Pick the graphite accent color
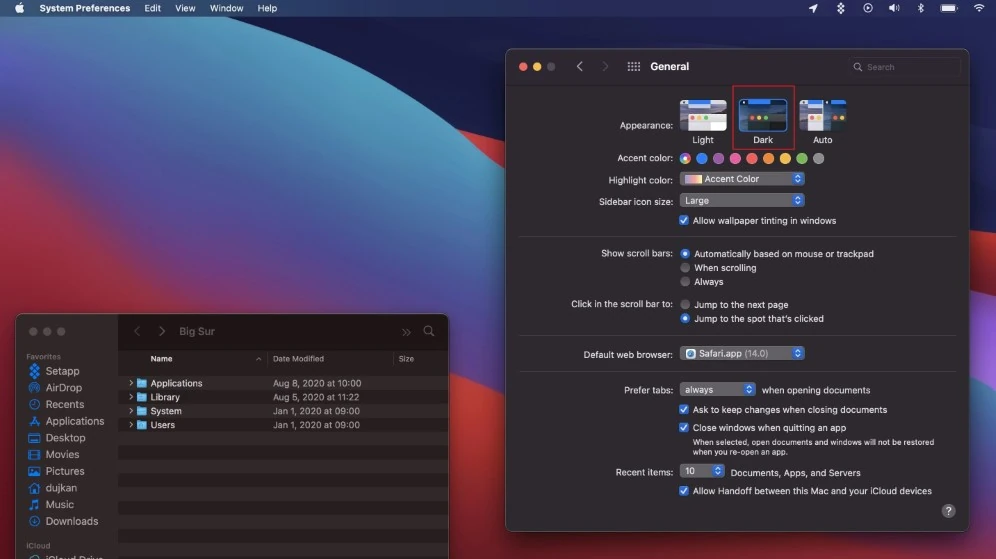Image resolution: width=996 pixels, height=559 pixels. [x=818, y=158]
